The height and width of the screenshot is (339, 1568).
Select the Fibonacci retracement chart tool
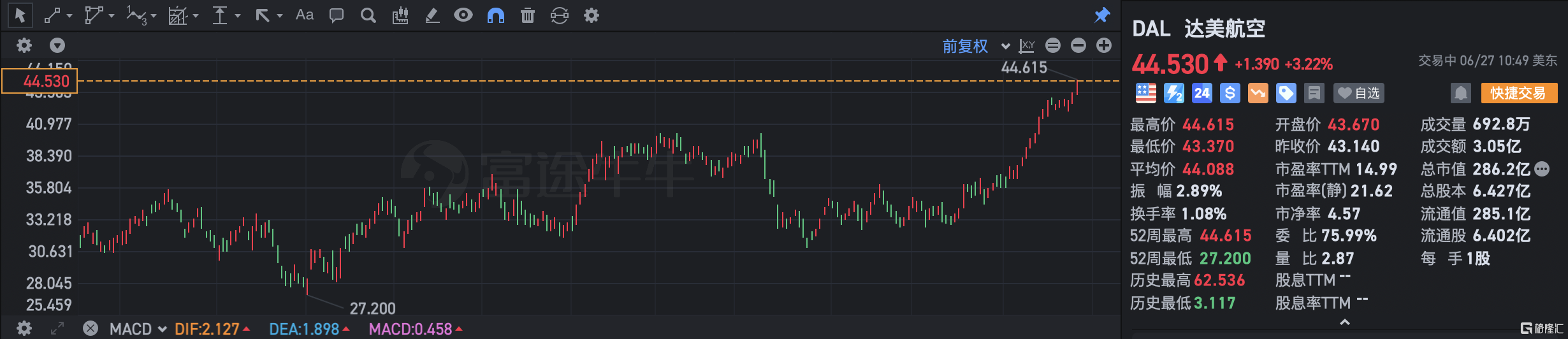178,15
